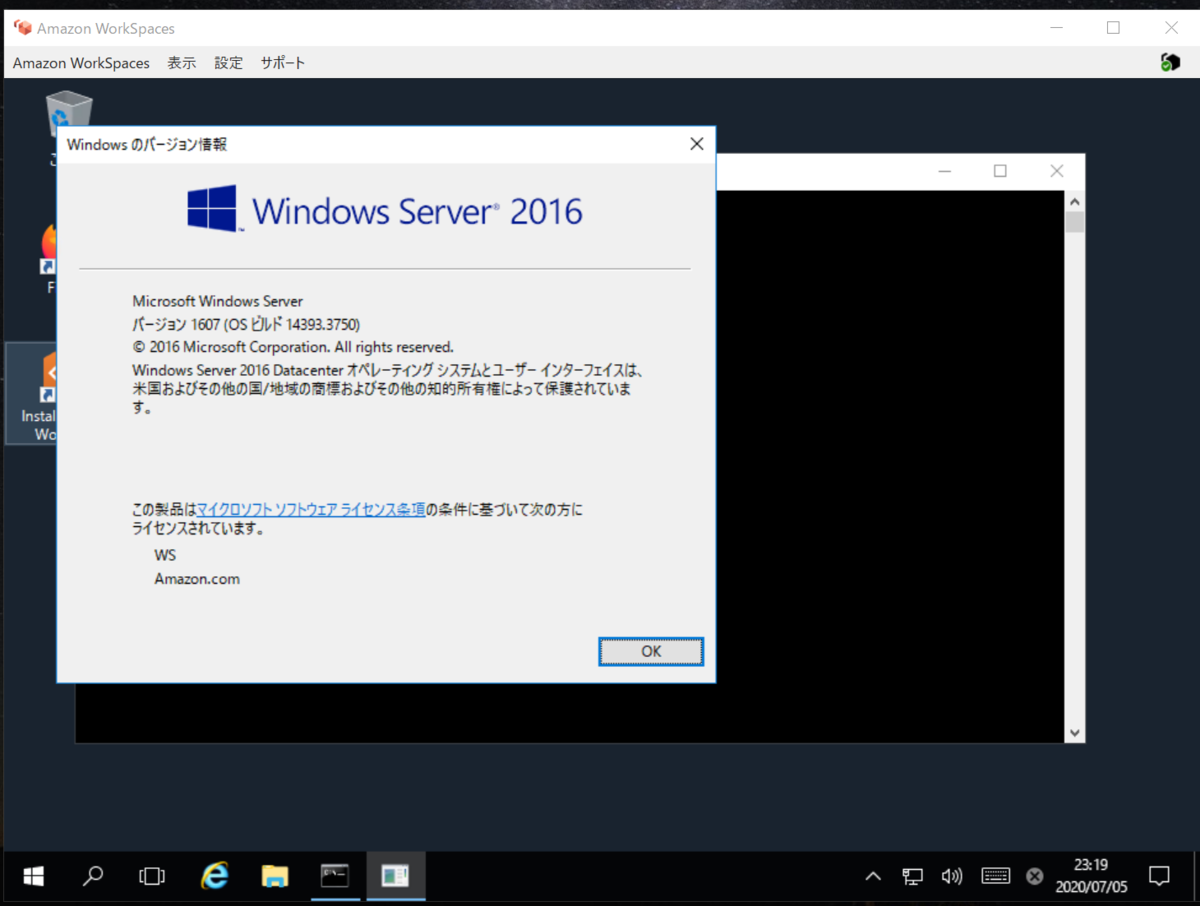This screenshot has width=1200, height=906.
Task: Open Task View on the taskbar
Action: (152, 877)
